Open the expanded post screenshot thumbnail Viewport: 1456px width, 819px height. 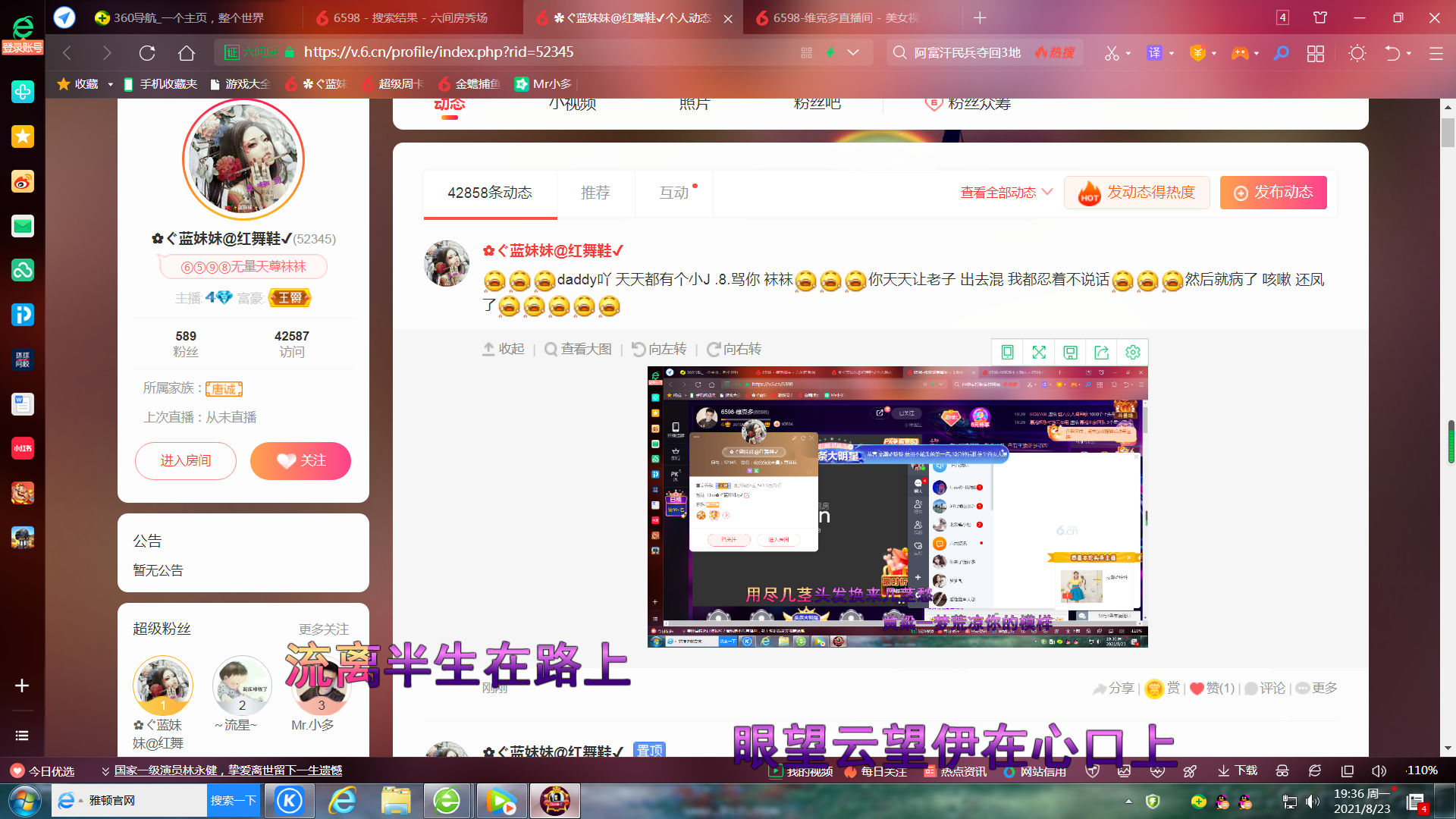pyautogui.click(x=897, y=507)
